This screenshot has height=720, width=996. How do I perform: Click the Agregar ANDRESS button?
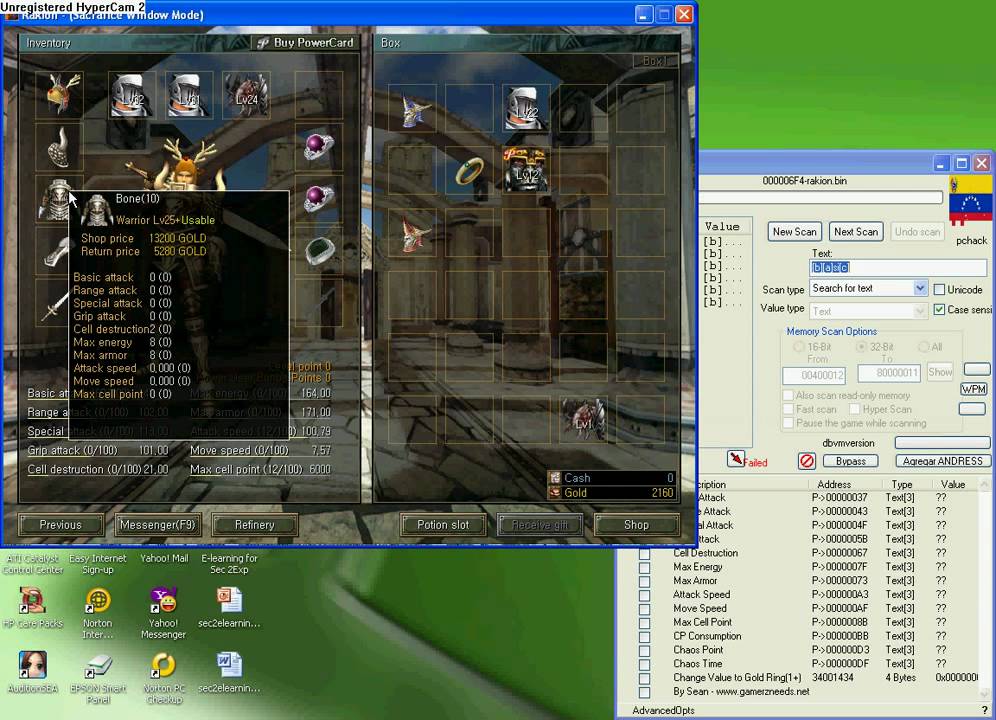click(x=943, y=461)
